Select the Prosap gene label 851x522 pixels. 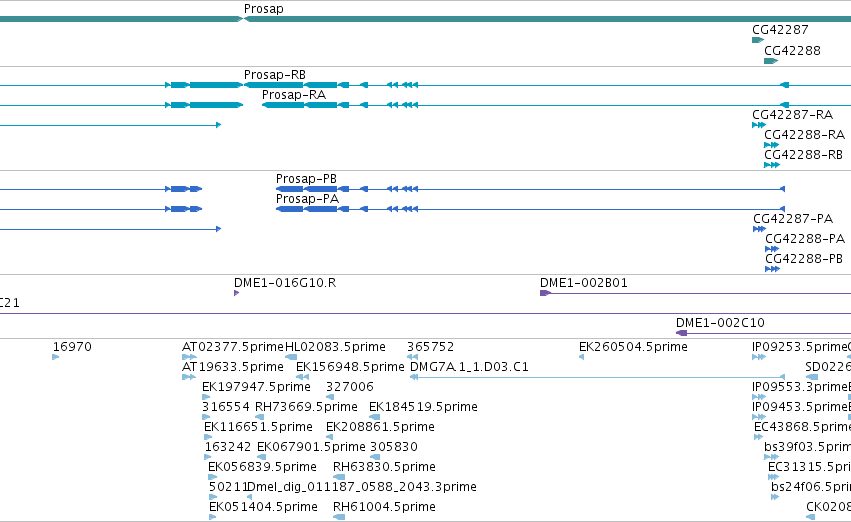(264, 9)
